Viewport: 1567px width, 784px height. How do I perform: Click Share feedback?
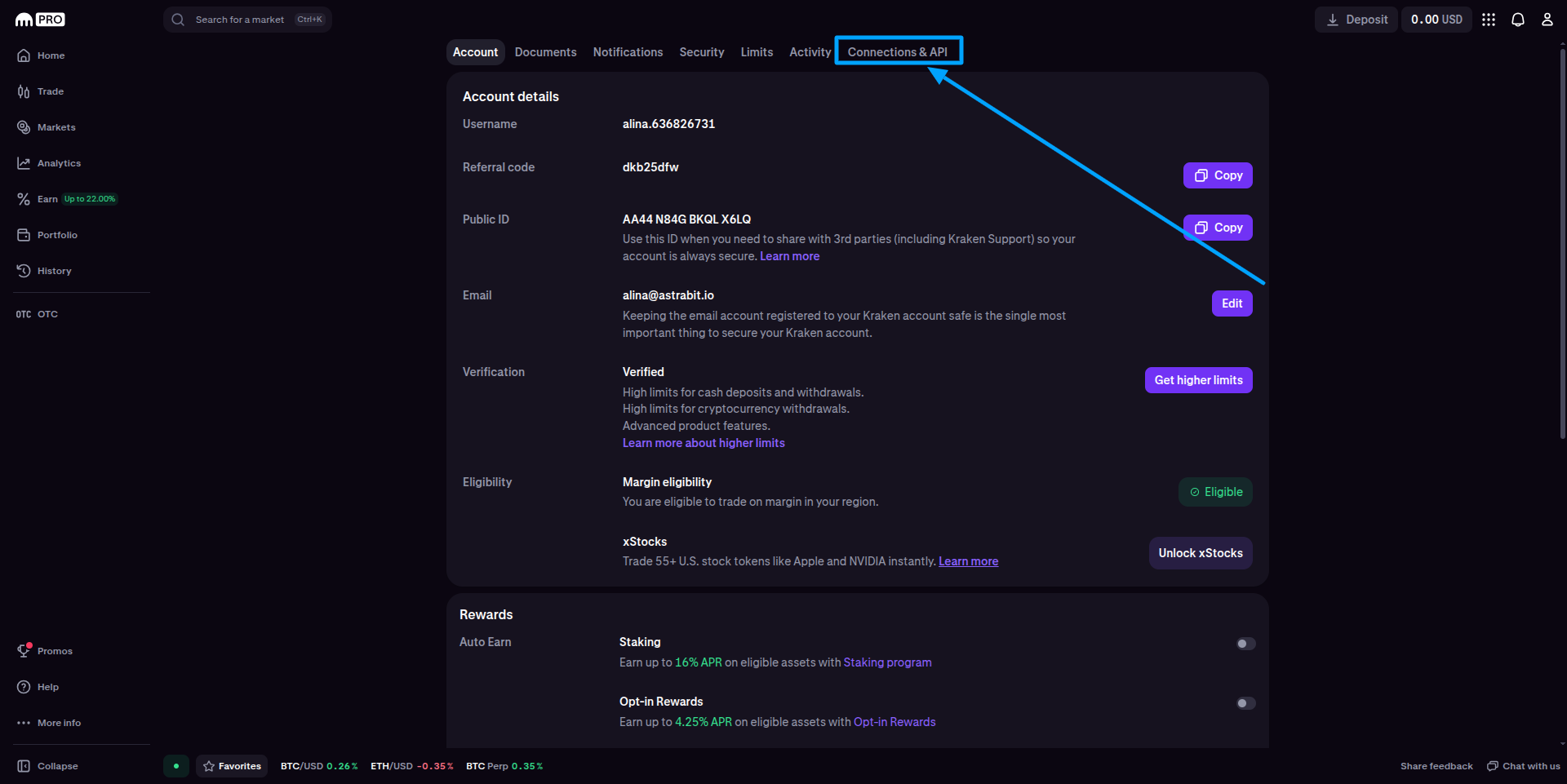pos(1436,766)
